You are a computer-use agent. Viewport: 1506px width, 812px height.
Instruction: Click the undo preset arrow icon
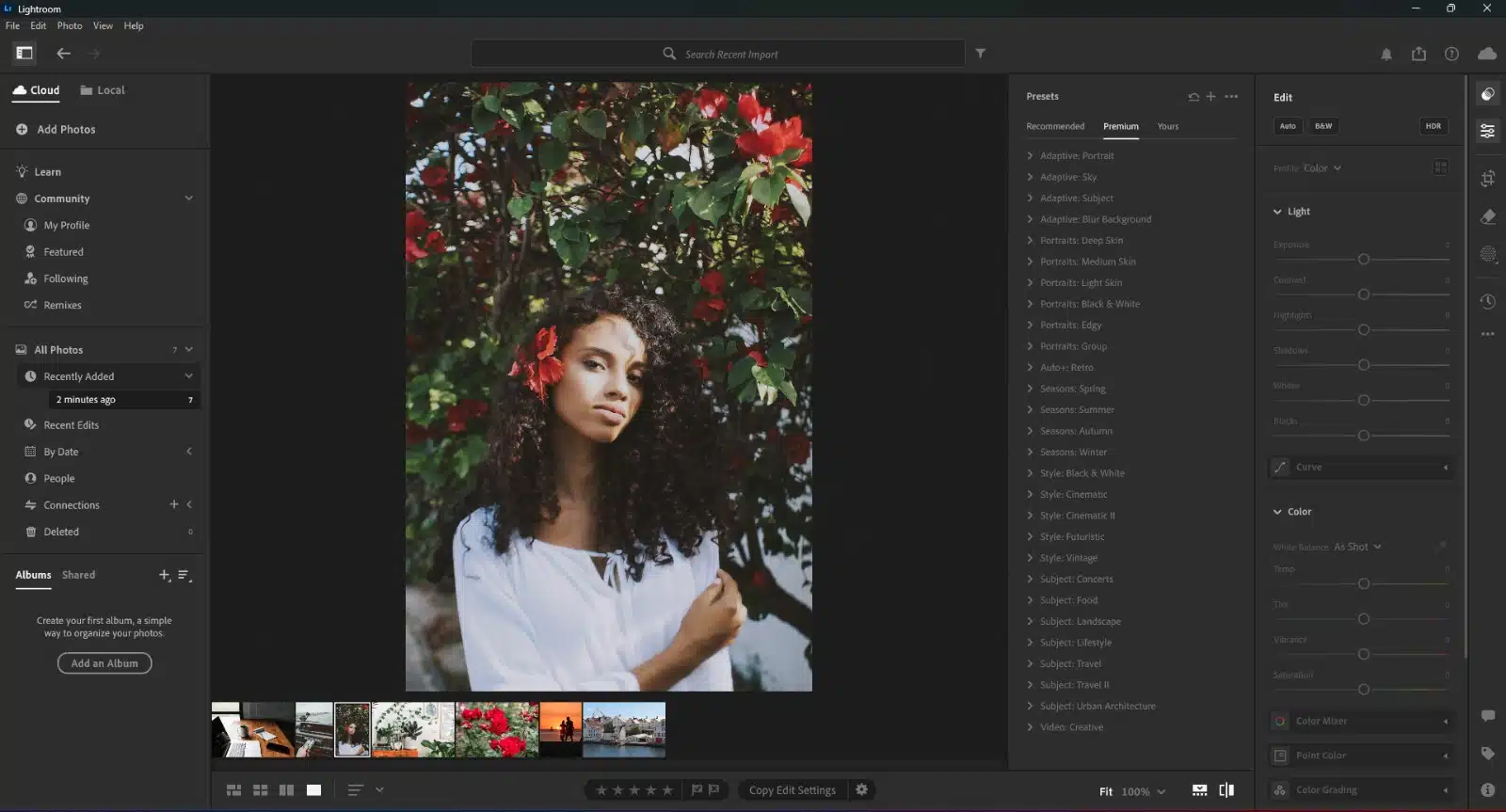point(1194,96)
